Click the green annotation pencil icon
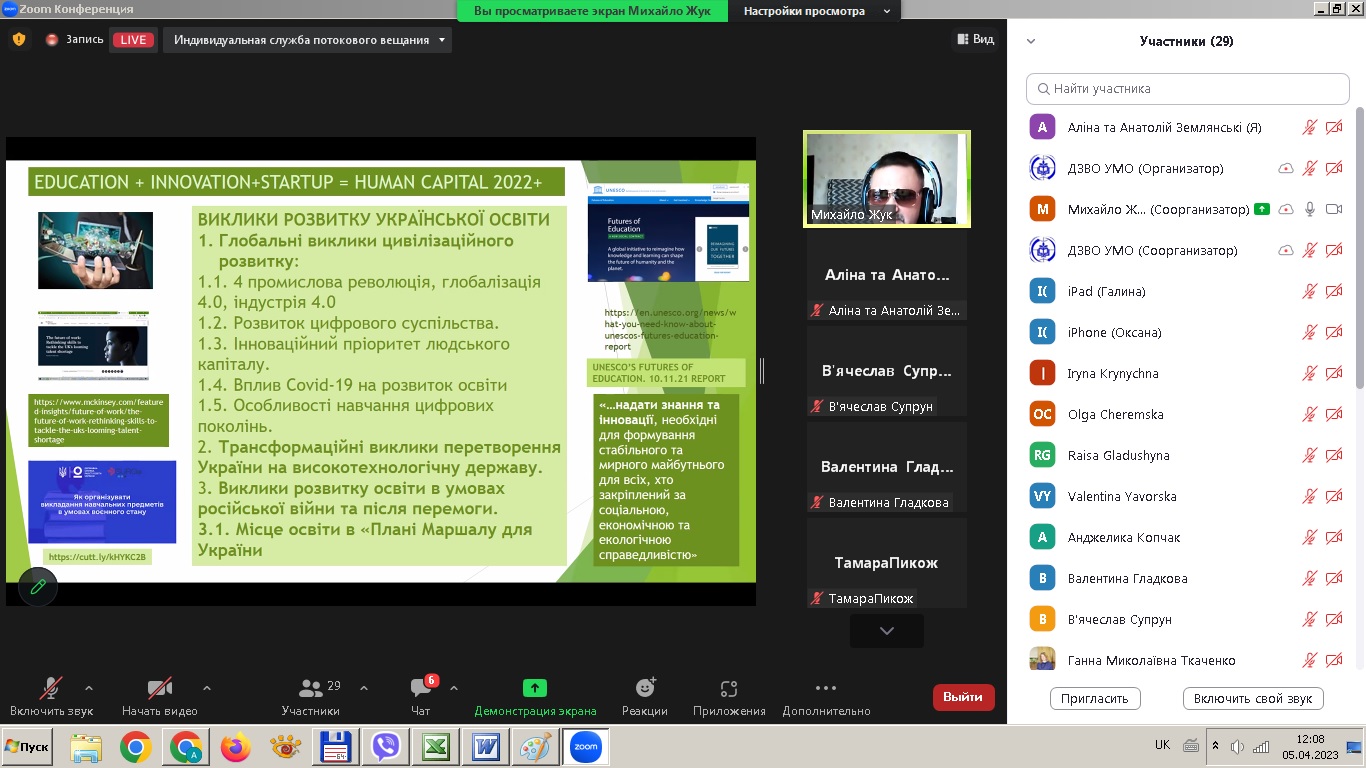 click(x=38, y=586)
